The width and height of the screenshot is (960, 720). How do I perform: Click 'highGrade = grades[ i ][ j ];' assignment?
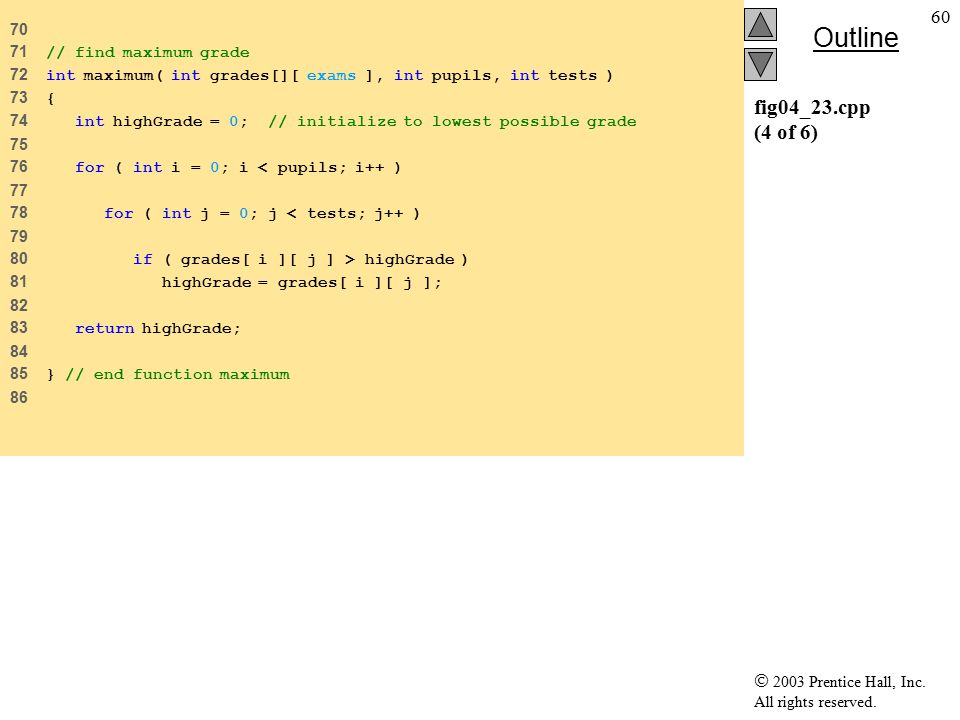pyautogui.click(x=301, y=282)
